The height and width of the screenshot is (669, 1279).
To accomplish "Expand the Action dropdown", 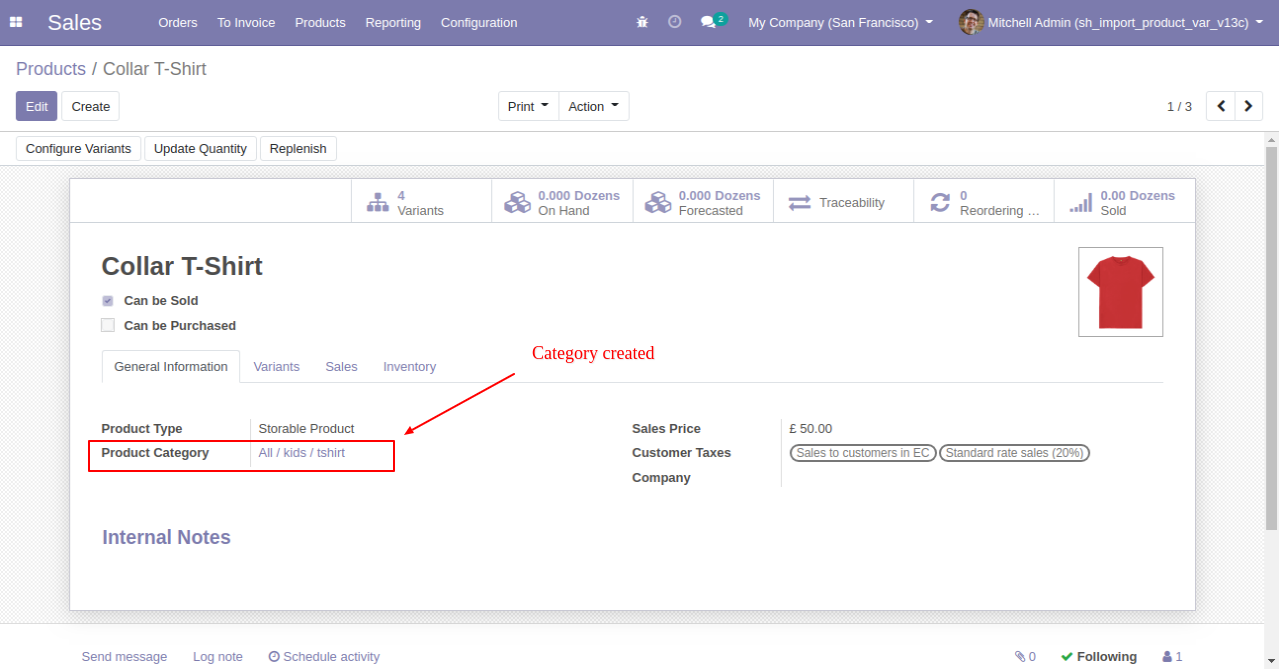I will (x=593, y=106).
